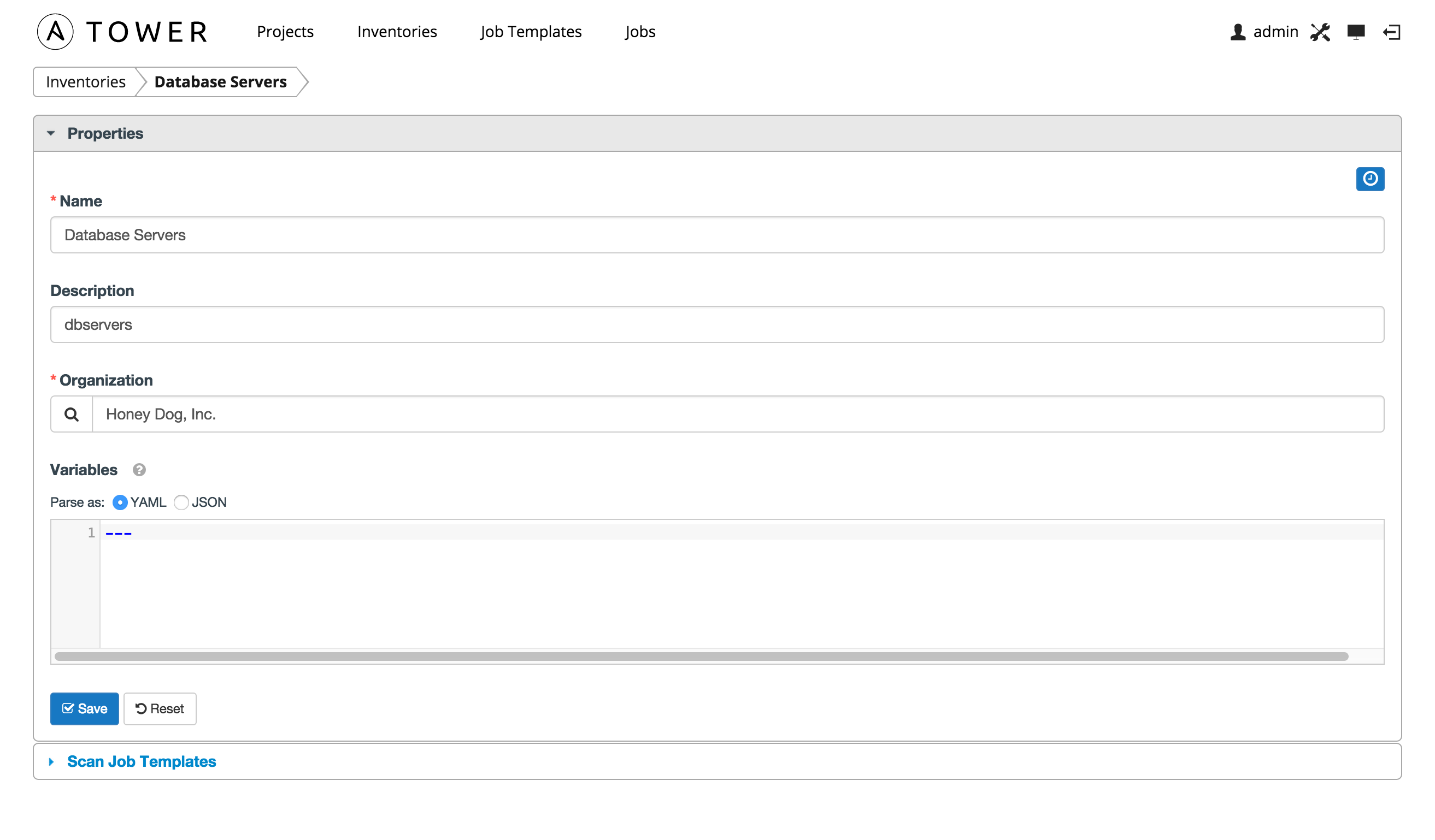Open the Inventories menu in top navigation
1435x840 pixels.
tap(397, 32)
